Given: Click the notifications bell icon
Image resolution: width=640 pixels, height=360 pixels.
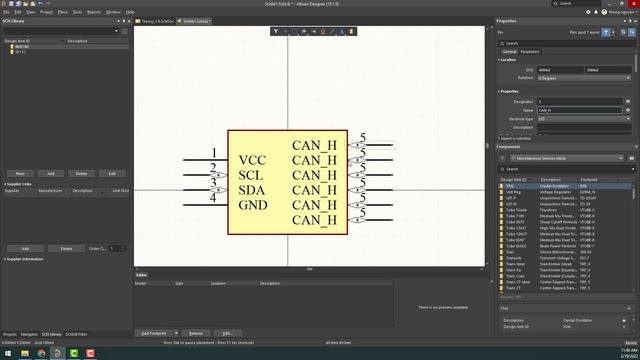Looking at the screenshot, I should pos(596,12).
